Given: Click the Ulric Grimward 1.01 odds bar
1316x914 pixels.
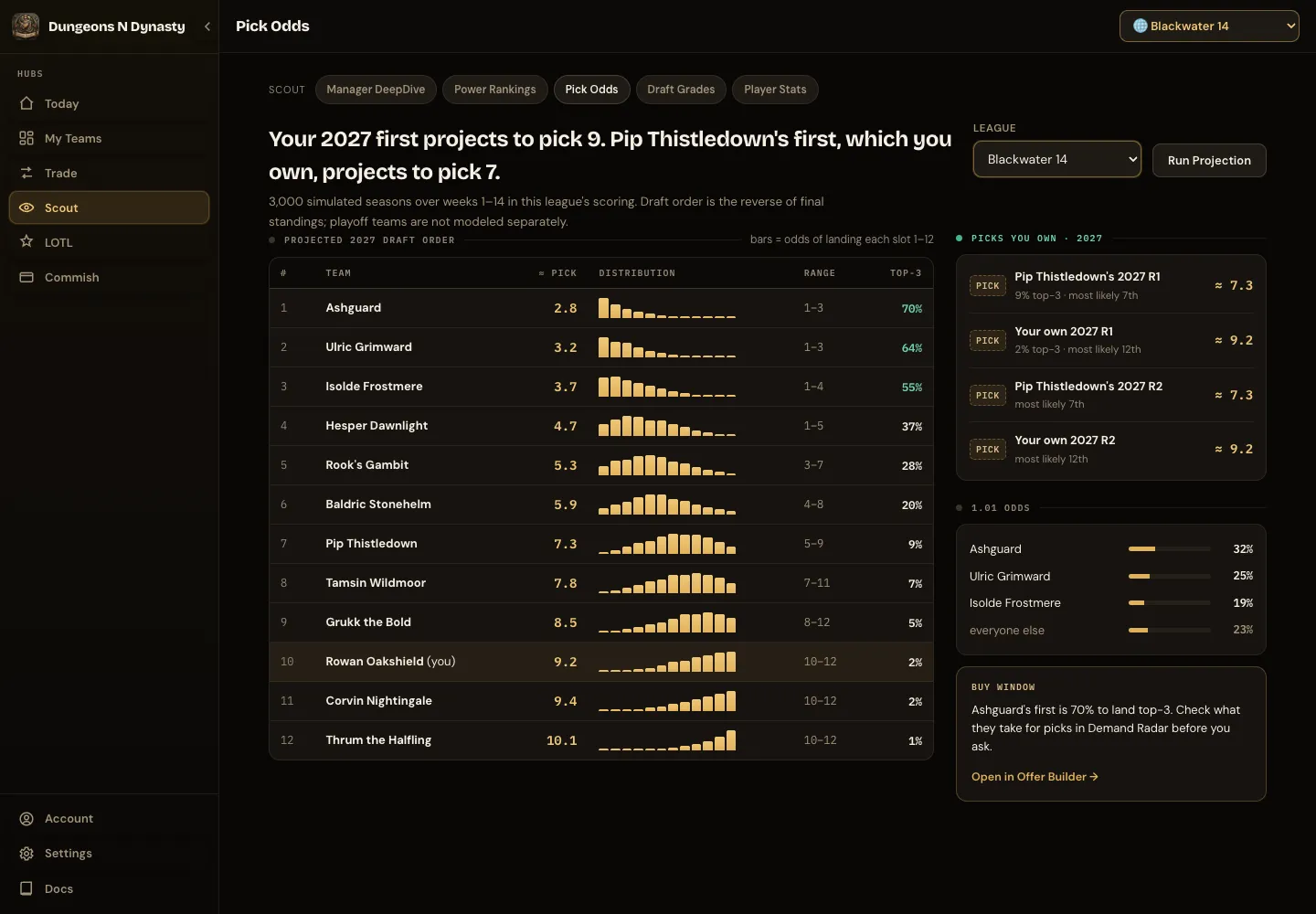Looking at the screenshot, I should pos(1170,577).
